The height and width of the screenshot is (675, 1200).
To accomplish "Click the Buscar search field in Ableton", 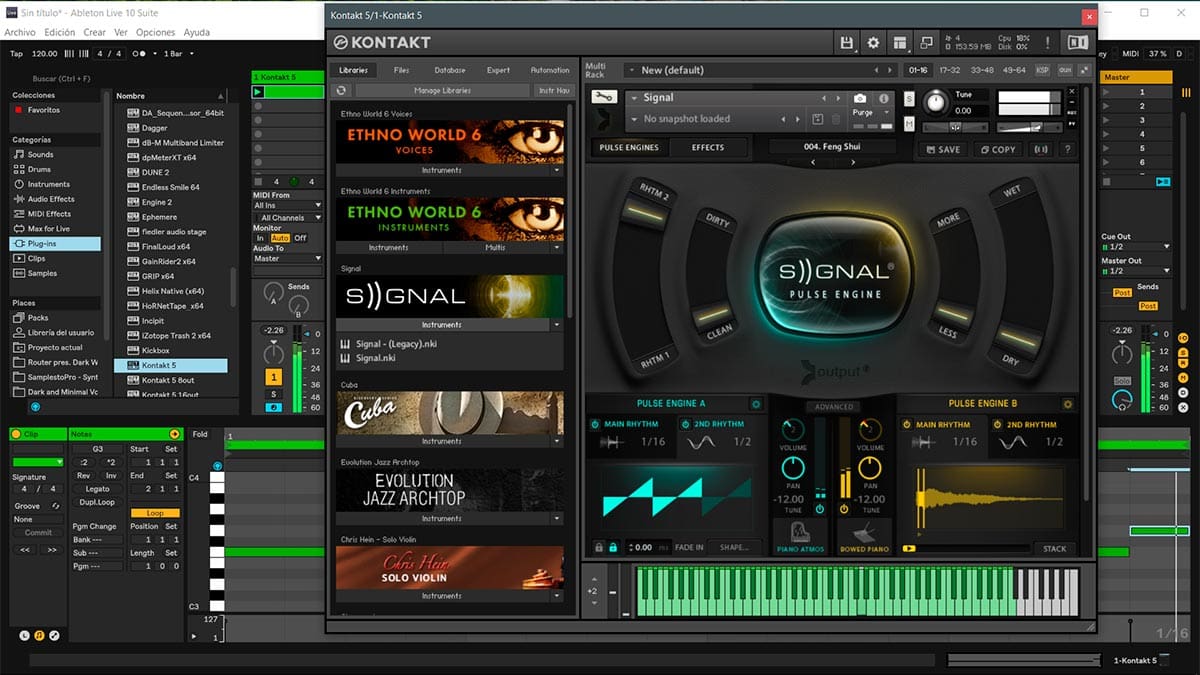I will [x=62, y=78].
